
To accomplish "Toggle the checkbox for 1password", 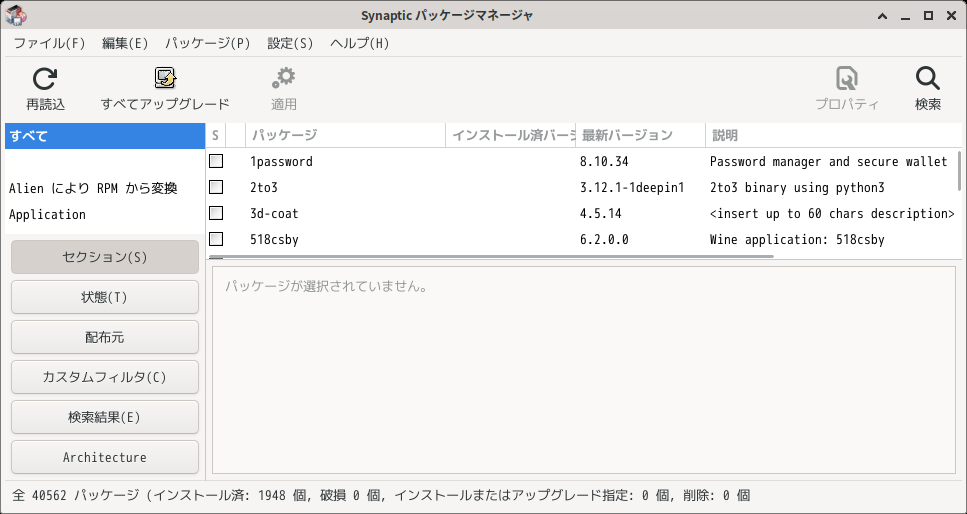I will pos(216,161).
